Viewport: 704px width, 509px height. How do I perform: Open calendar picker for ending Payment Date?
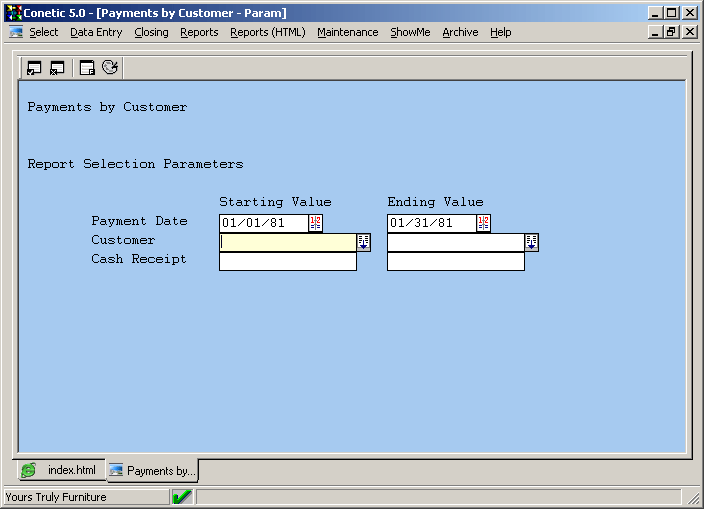pyautogui.click(x=484, y=223)
